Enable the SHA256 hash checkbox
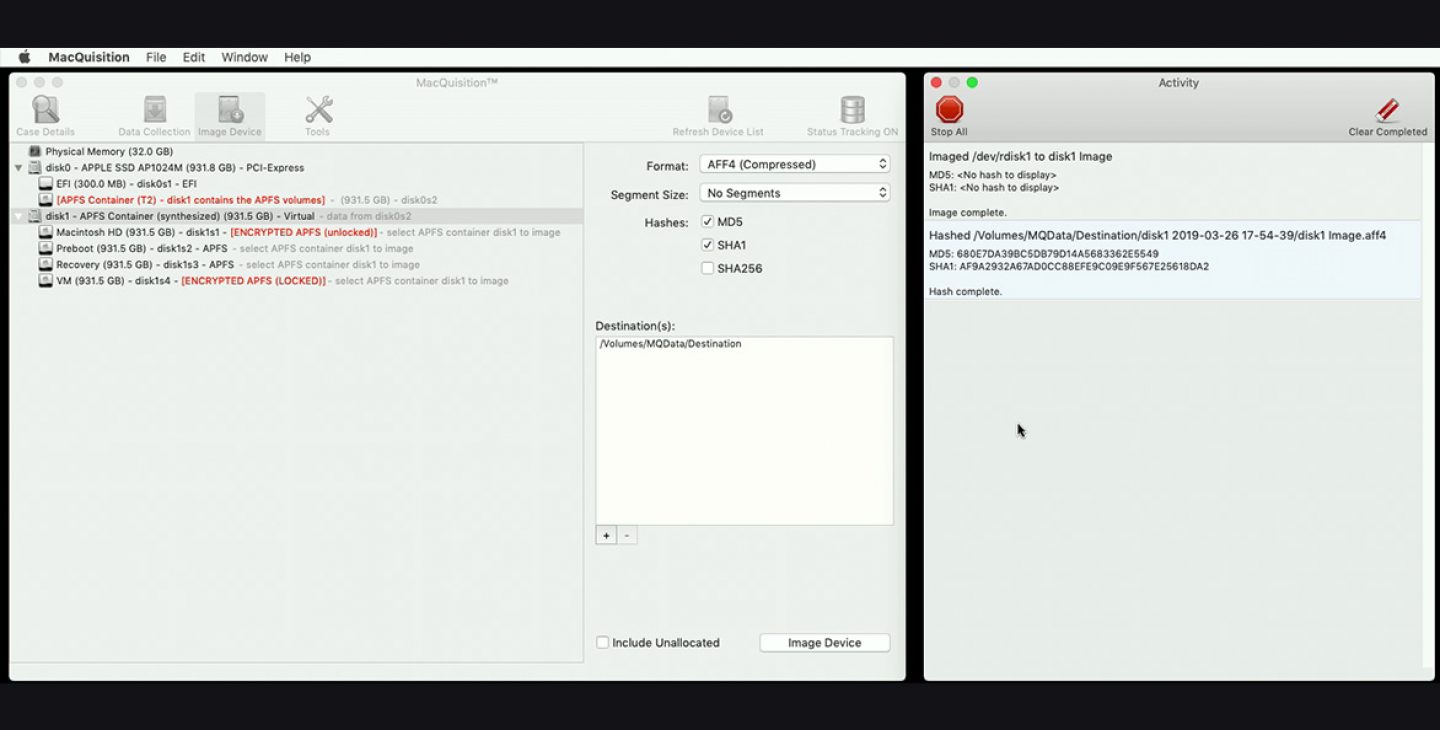The image size is (1440, 730). click(x=707, y=268)
